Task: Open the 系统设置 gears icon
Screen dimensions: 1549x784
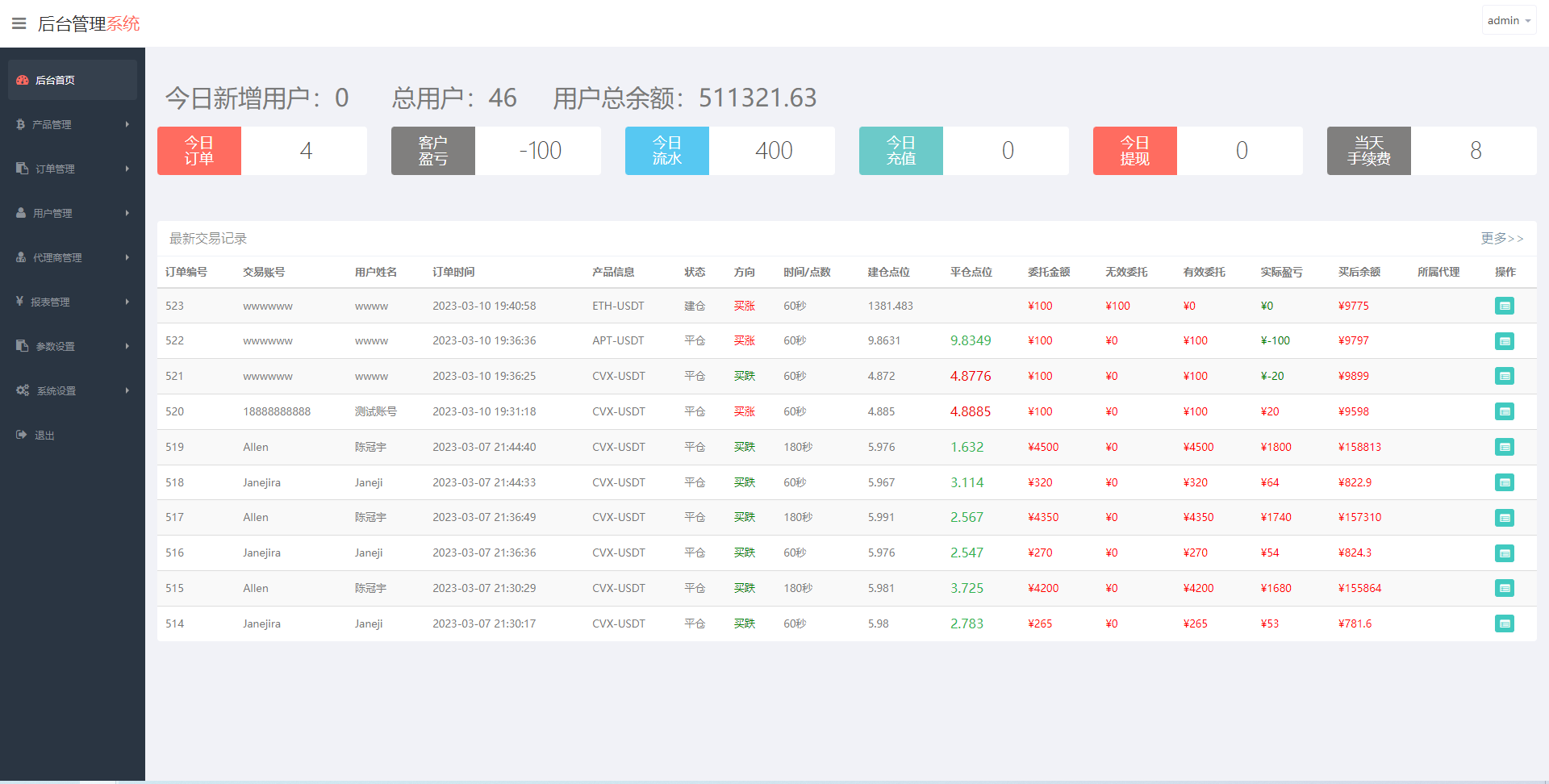Action: click(22, 390)
